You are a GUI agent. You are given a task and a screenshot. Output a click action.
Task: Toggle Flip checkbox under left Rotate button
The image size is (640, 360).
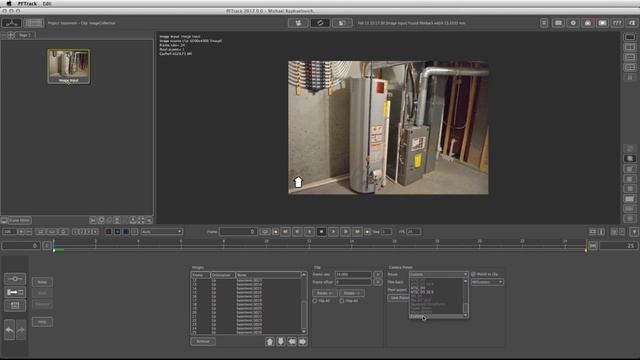(x=315, y=301)
